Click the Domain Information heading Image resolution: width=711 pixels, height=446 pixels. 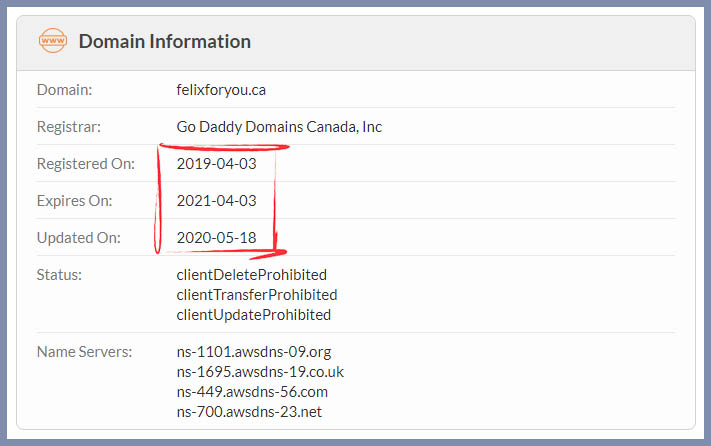(164, 42)
